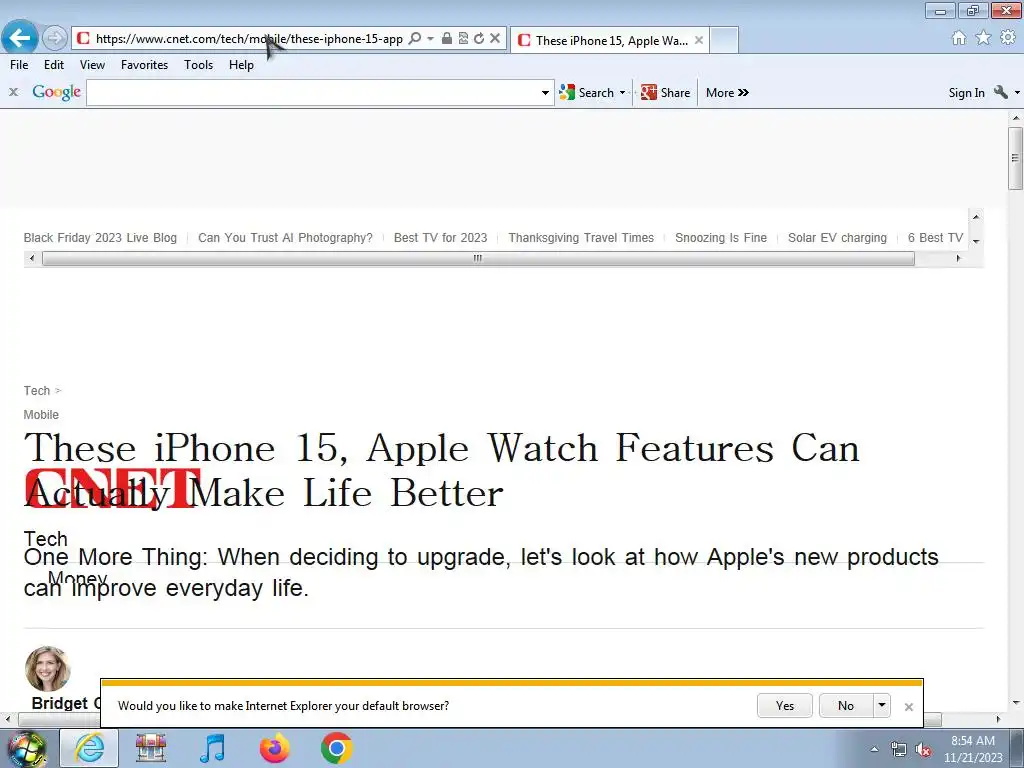1024x768 pixels.
Task: Click the Google+ Share button
Action: coord(665,93)
